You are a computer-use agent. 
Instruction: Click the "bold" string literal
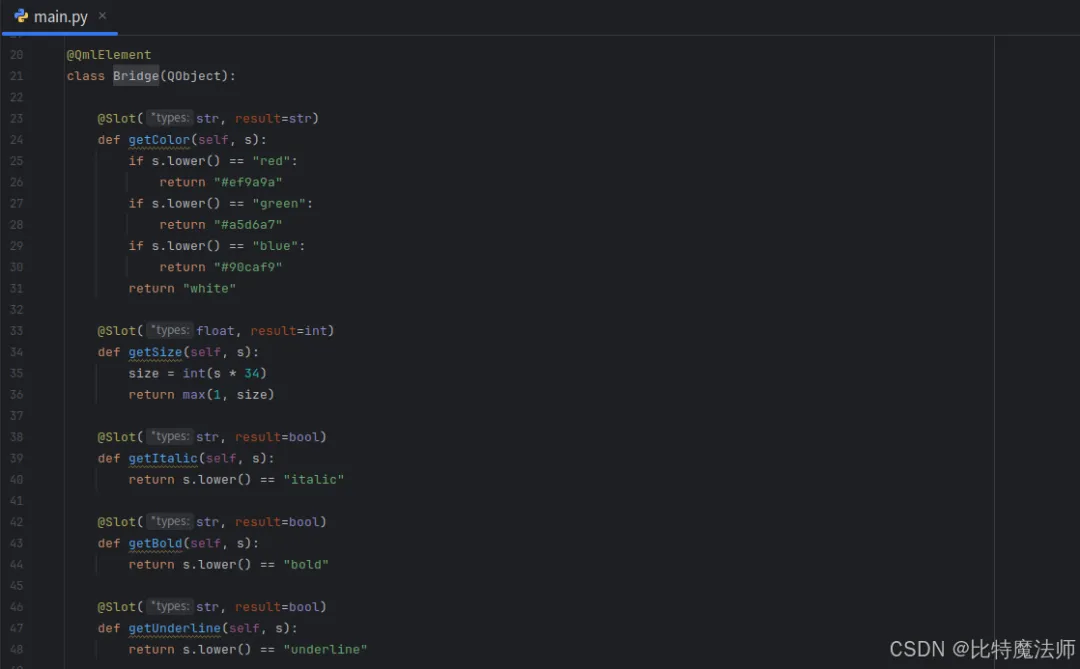tap(306, 564)
